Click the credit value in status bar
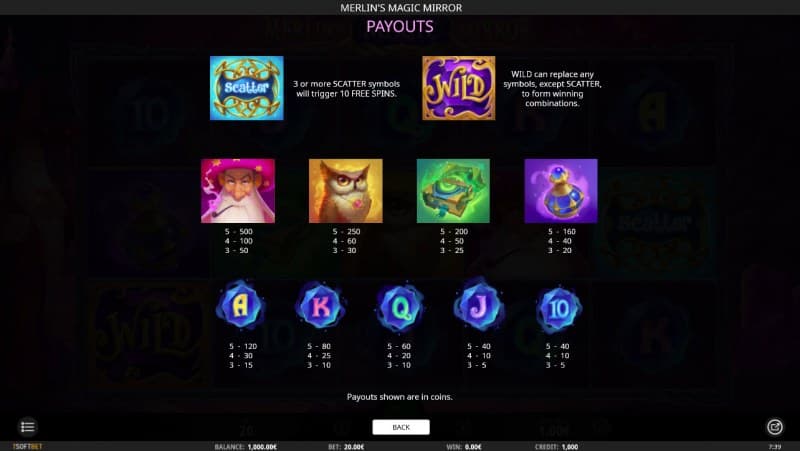Image resolution: width=800 pixels, height=451 pixels. coord(570,447)
